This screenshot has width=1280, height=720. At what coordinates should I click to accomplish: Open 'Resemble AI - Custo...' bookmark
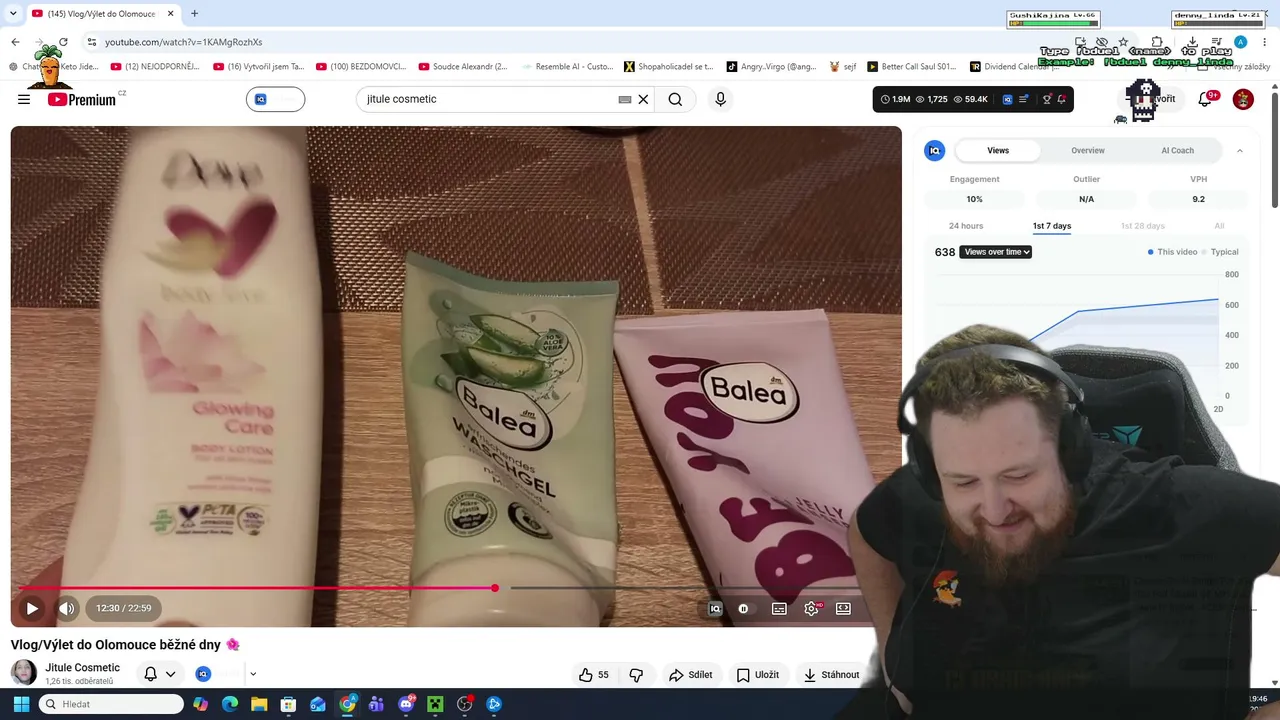click(566, 67)
